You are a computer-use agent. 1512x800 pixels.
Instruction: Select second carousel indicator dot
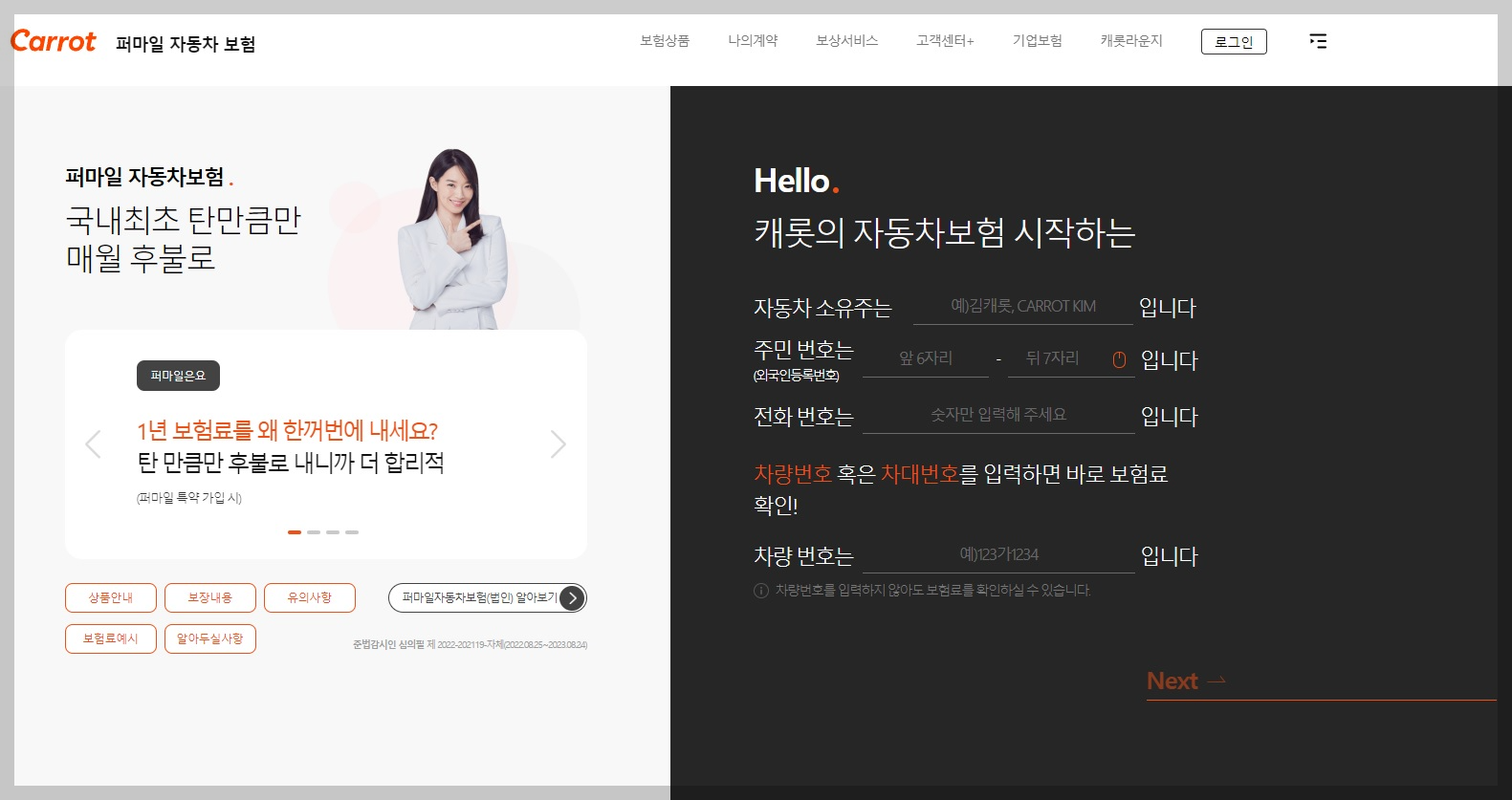click(314, 532)
